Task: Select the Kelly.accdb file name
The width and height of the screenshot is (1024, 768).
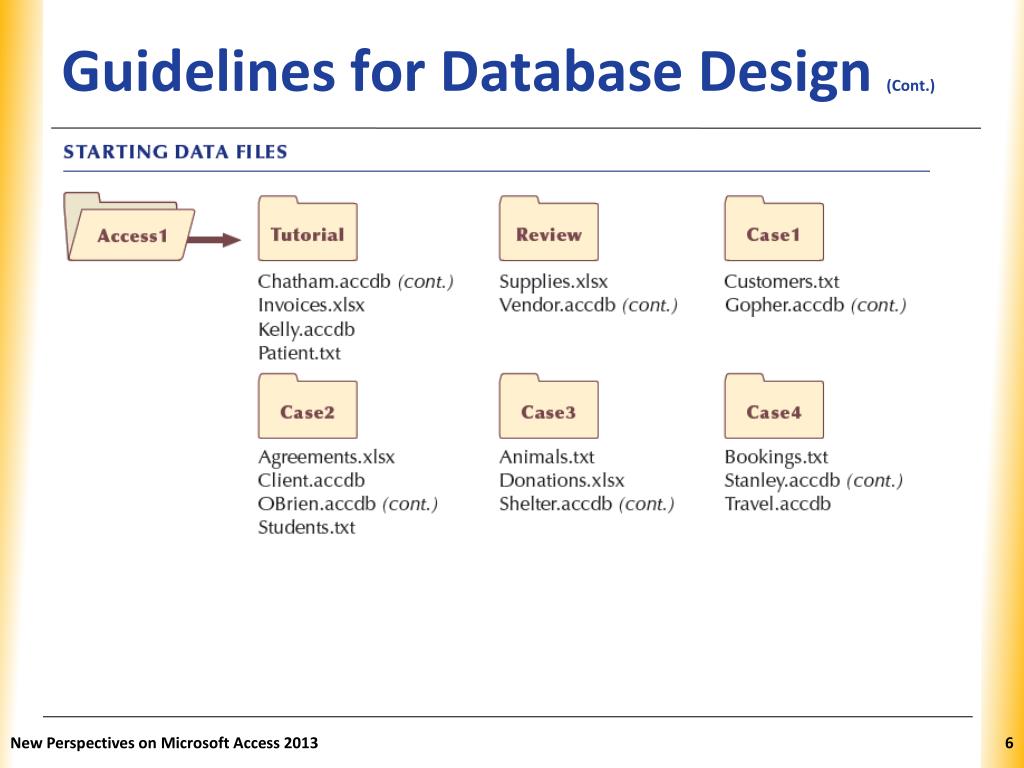Action: (306, 329)
